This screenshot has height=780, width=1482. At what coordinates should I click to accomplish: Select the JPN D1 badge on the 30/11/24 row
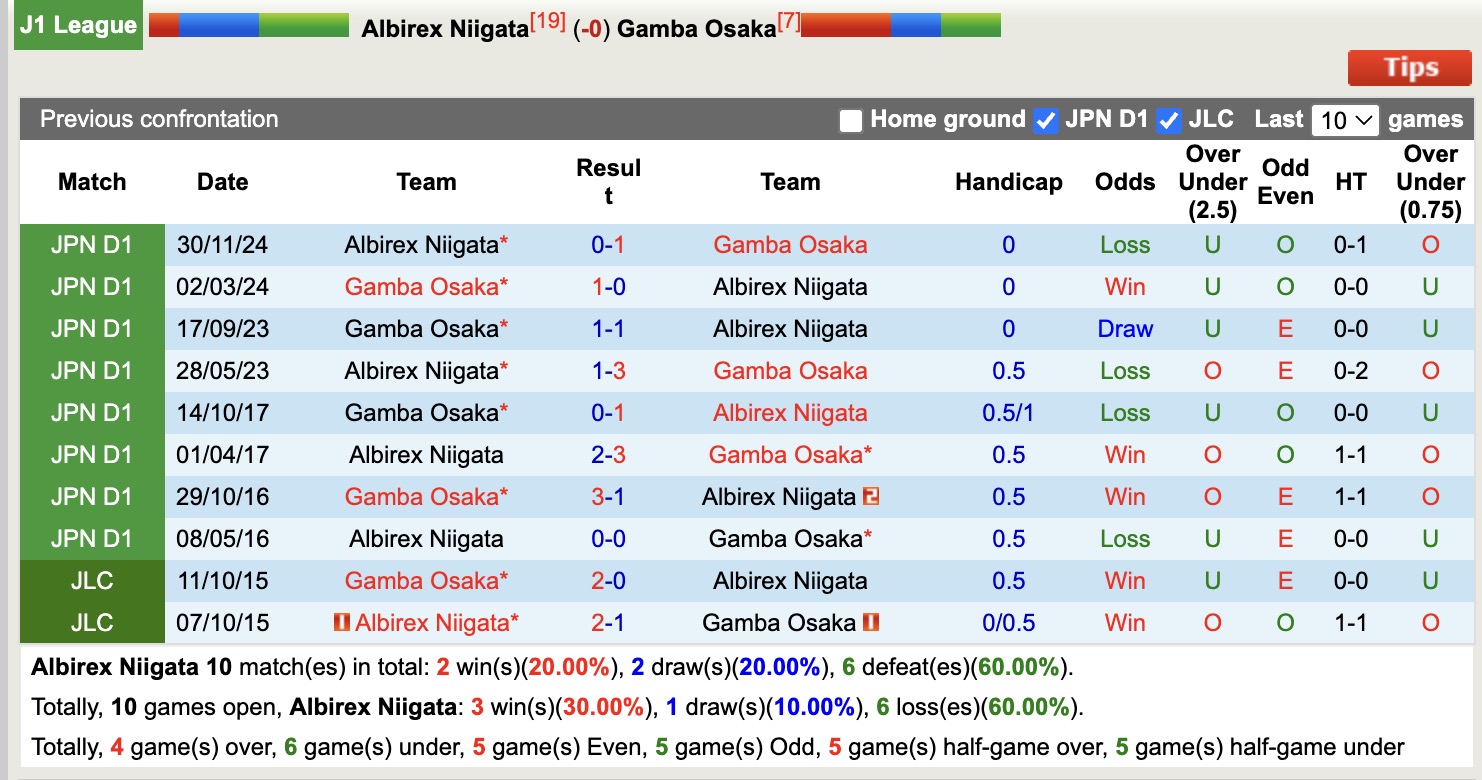pyautogui.click(x=91, y=244)
